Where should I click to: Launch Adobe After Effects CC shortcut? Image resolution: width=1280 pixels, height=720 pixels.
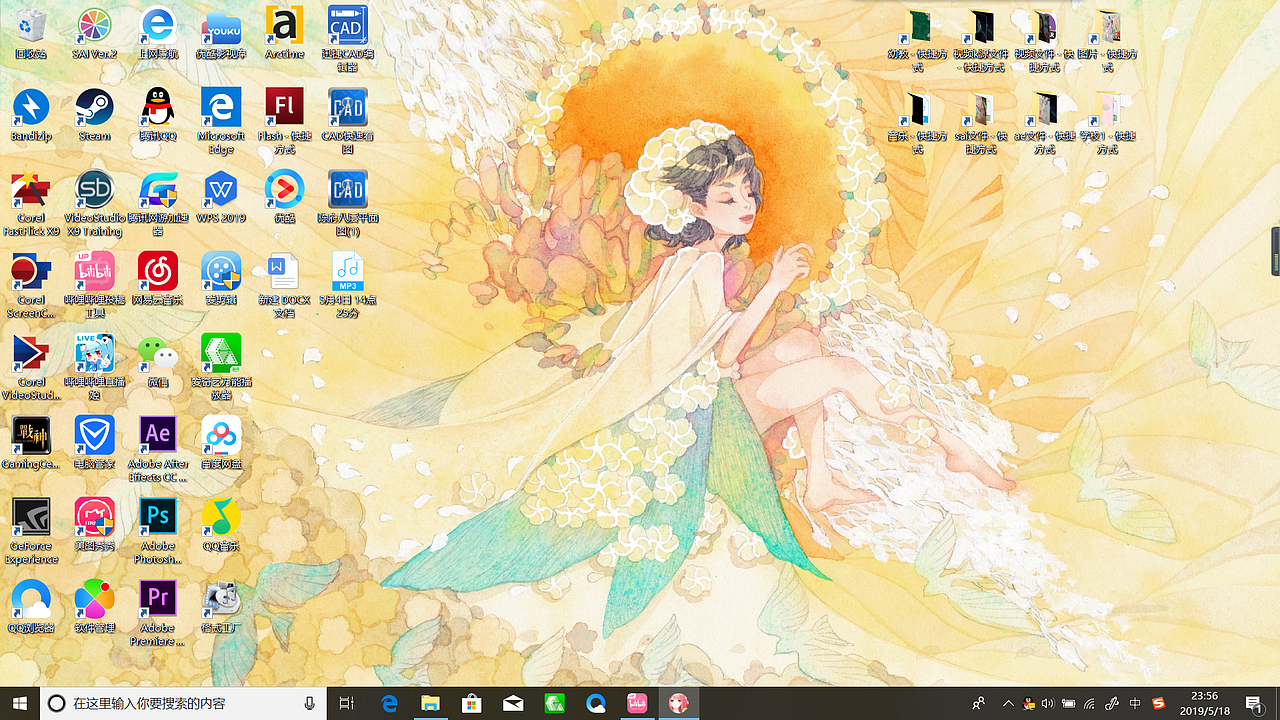point(158,450)
